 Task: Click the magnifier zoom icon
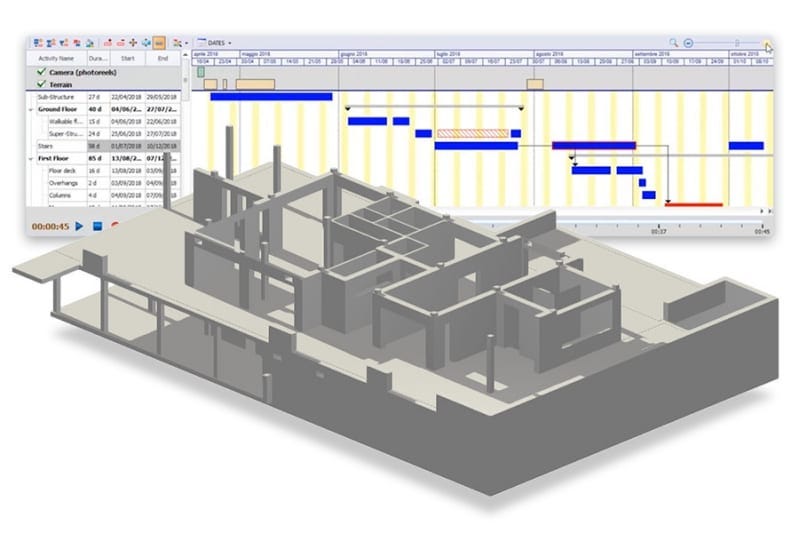(674, 43)
